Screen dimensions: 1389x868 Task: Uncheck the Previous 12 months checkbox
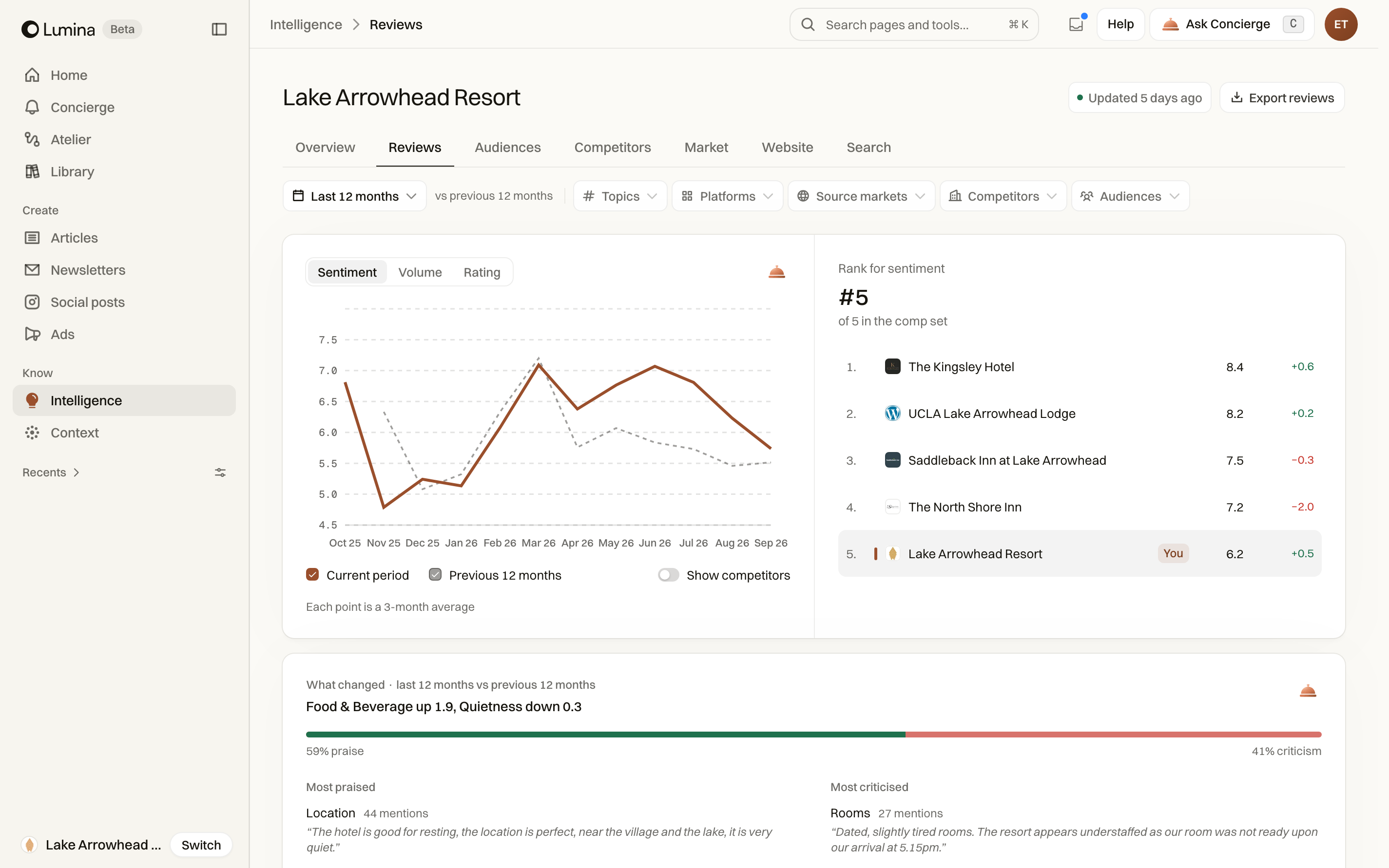(x=435, y=575)
